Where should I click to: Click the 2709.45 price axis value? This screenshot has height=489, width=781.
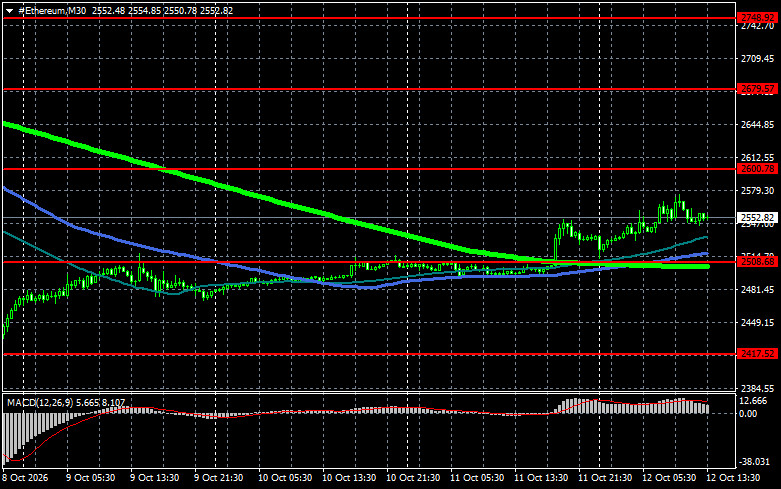pos(757,59)
